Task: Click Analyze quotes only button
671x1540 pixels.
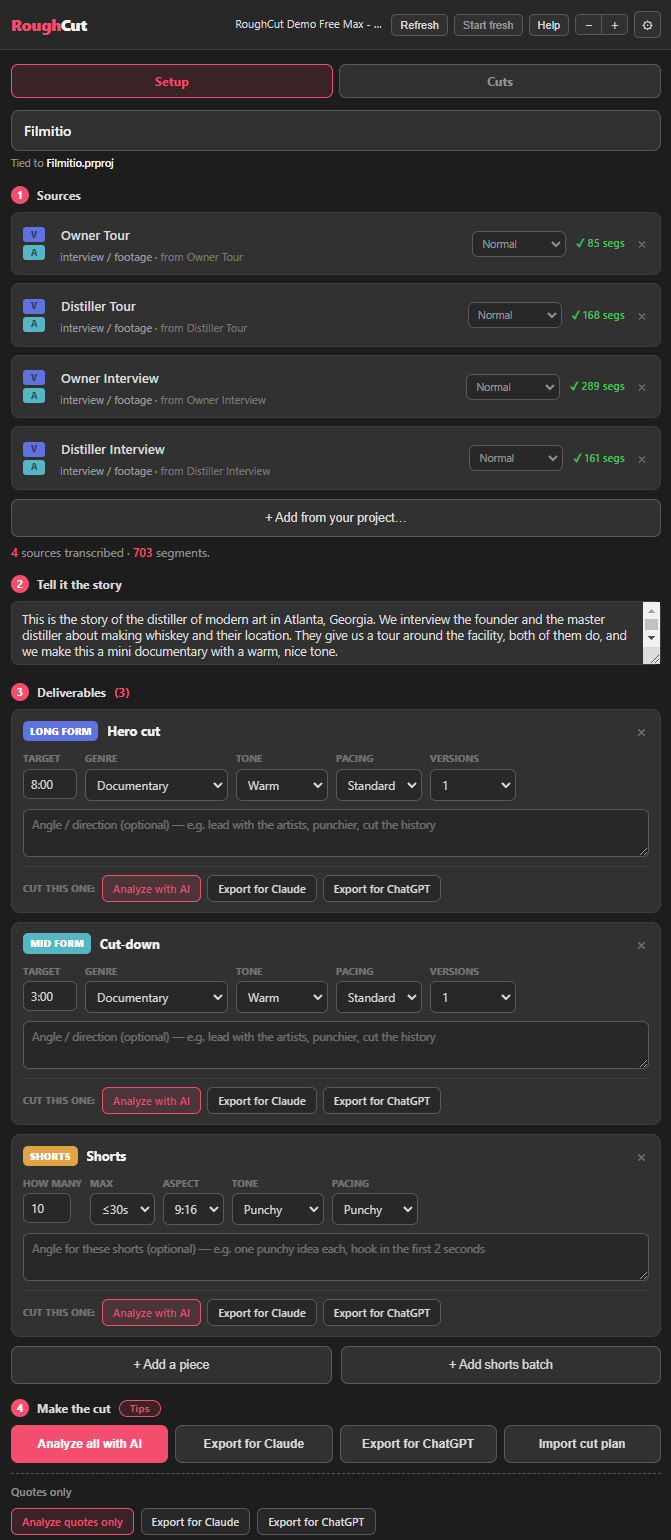Action: pyautogui.click(x=73, y=1522)
